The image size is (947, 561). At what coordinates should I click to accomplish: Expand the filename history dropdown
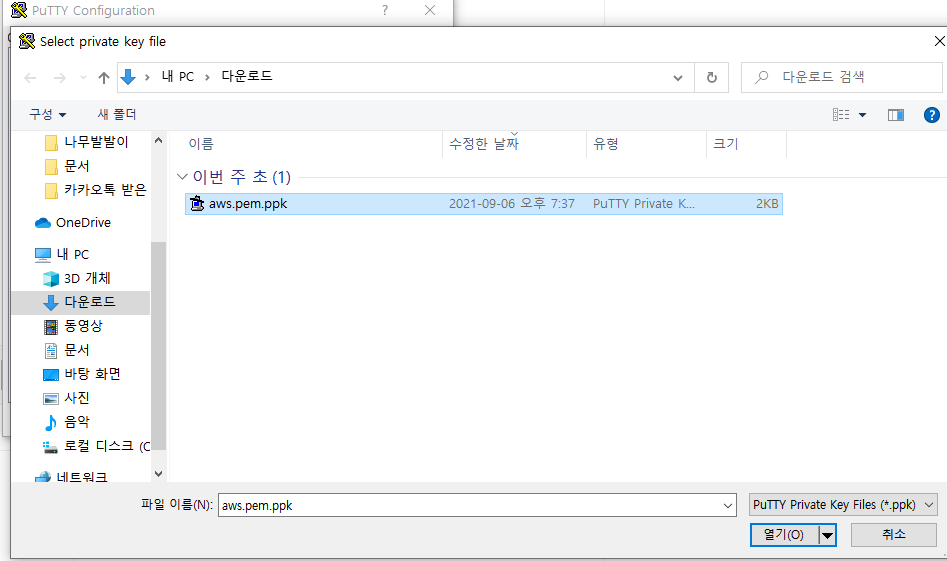[x=728, y=505]
